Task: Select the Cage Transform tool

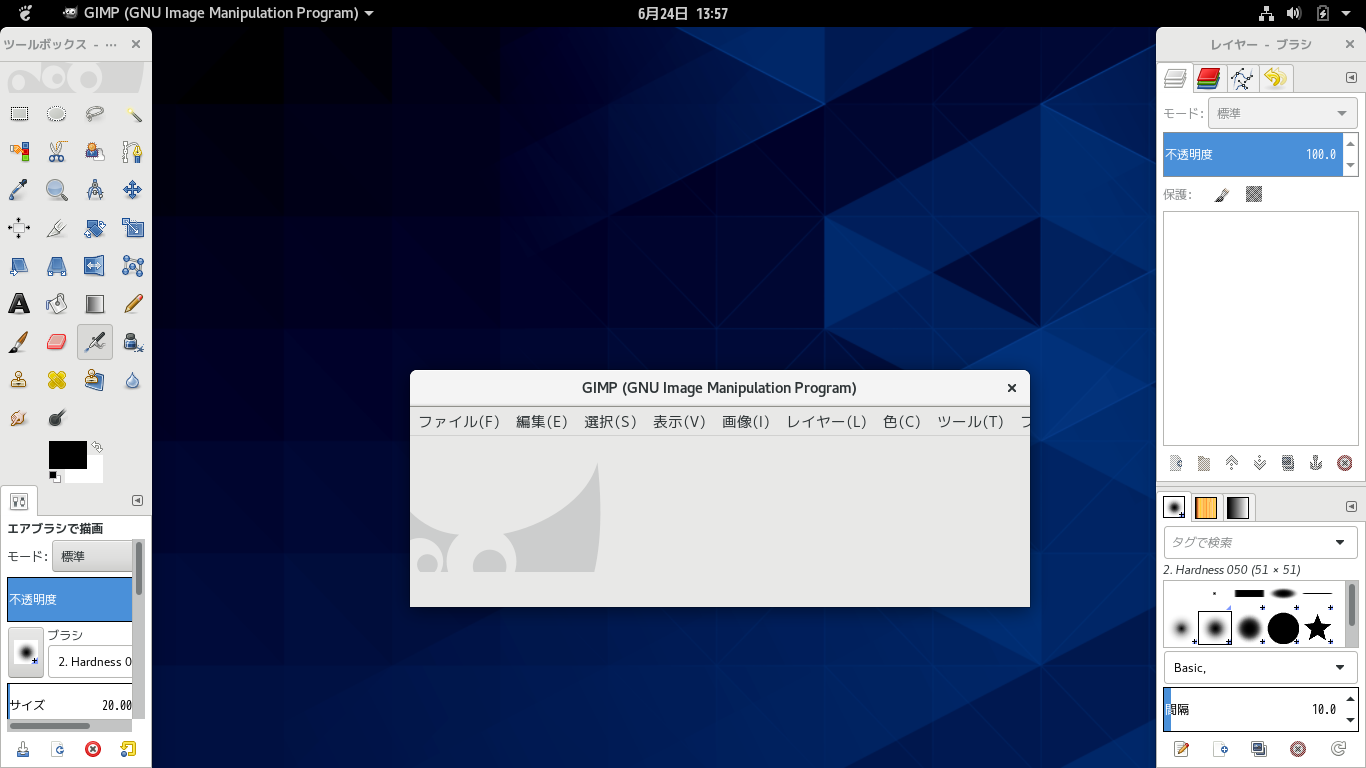Action: click(x=133, y=266)
